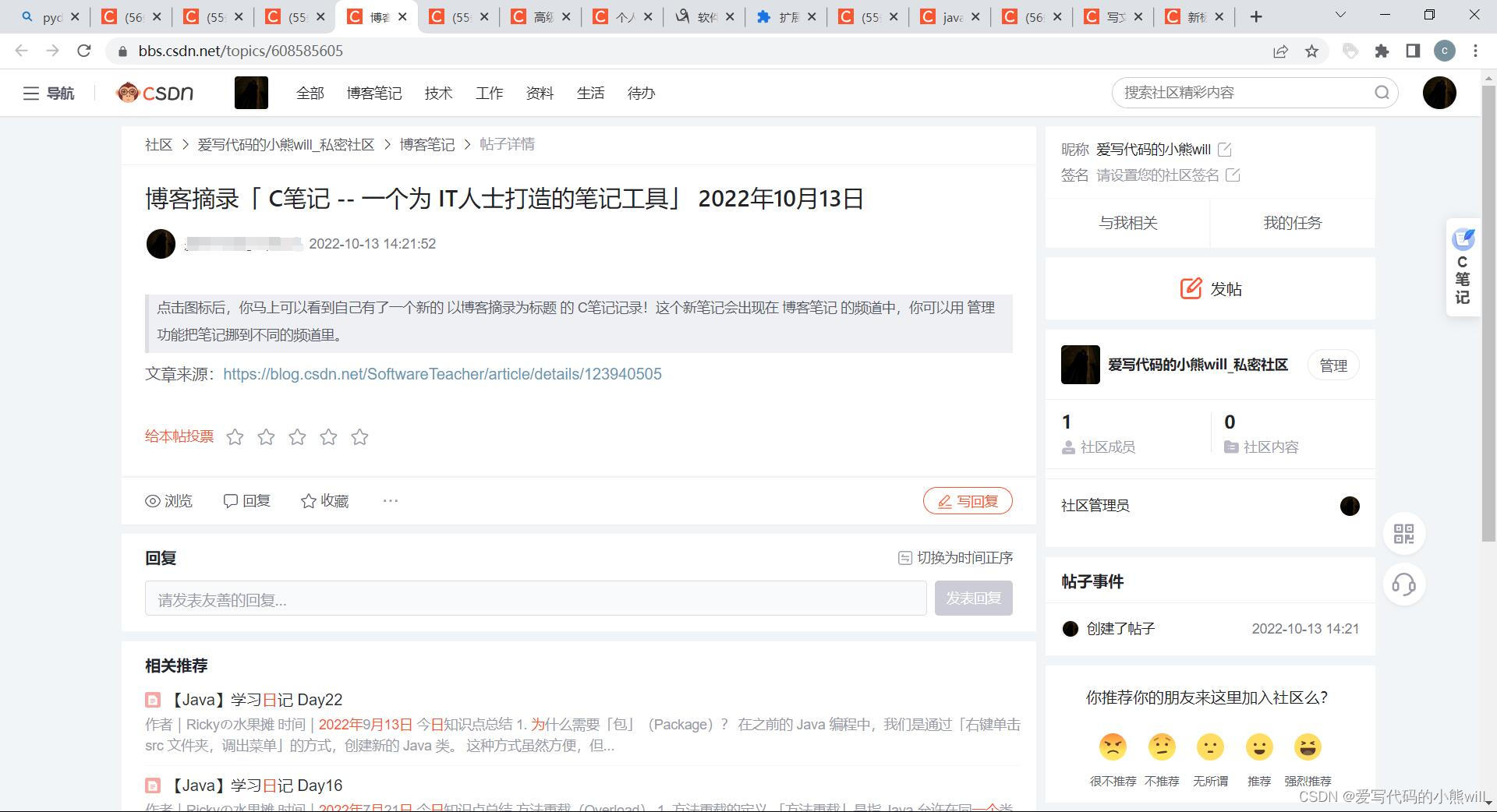Image resolution: width=1497 pixels, height=812 pixels.
Task: Rate the post five stars
Action: point(359,436)
